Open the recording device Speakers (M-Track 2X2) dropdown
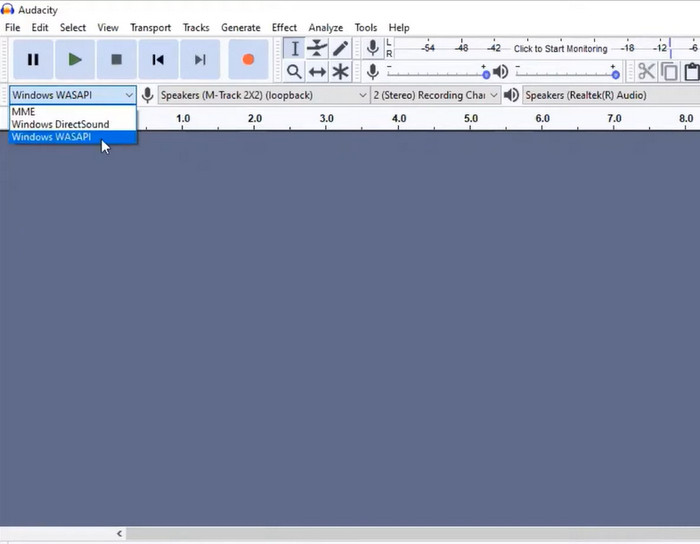The image size is (700, 544). [x=263, y=95]
